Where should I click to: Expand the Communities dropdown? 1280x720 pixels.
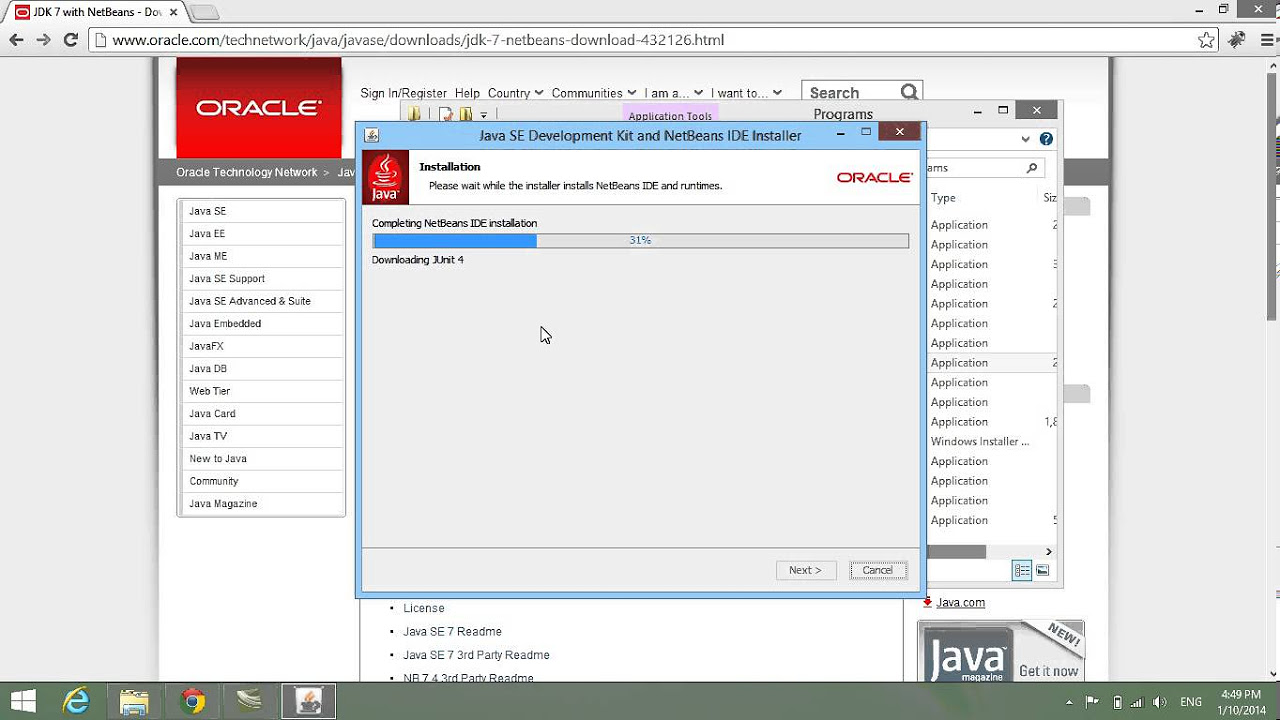tap(594, 93)
